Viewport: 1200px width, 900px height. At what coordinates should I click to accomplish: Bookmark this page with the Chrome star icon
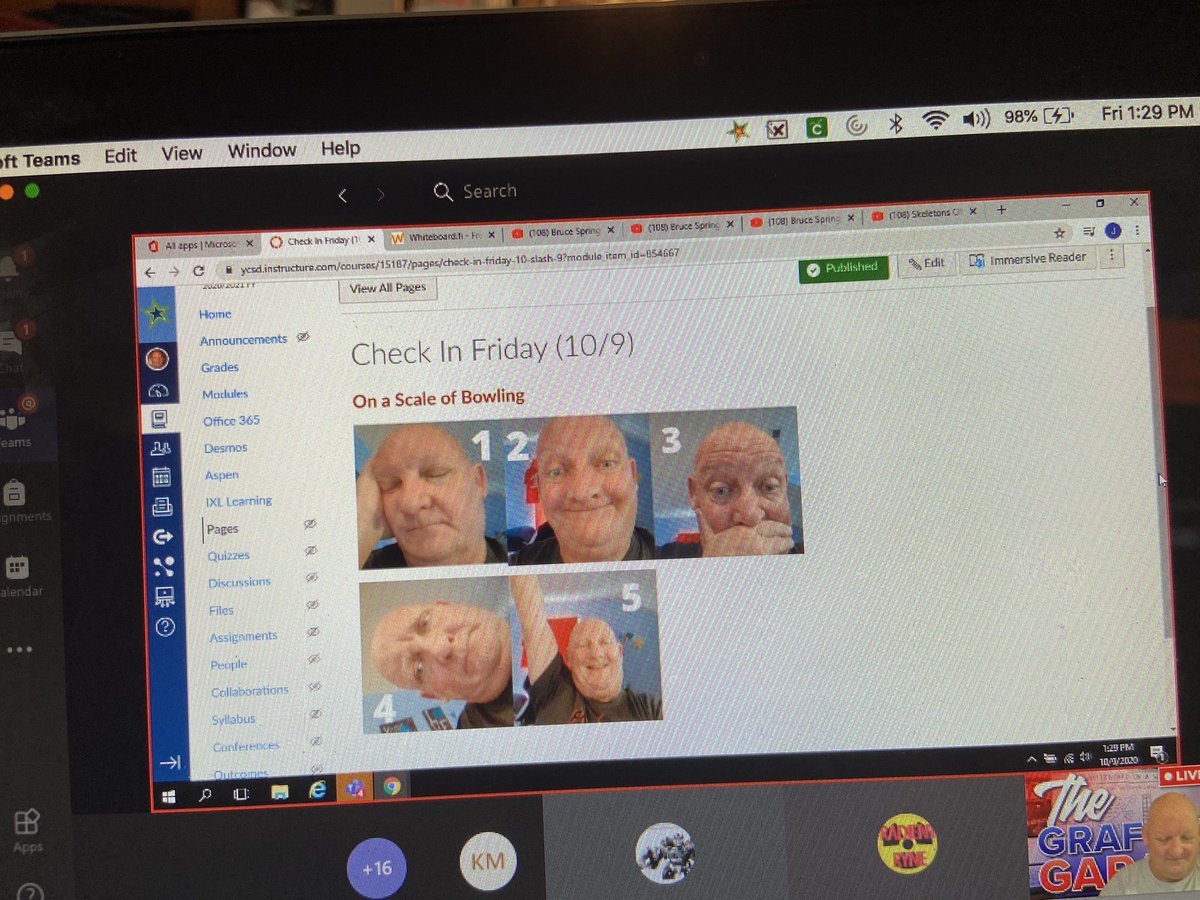click(x=1060, y=232)
